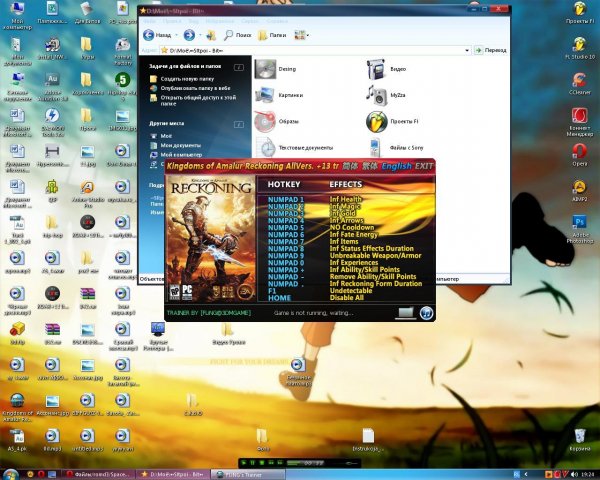
Task: Click the Inf Fate Energy effect row
Action: [x=354, y=234]
